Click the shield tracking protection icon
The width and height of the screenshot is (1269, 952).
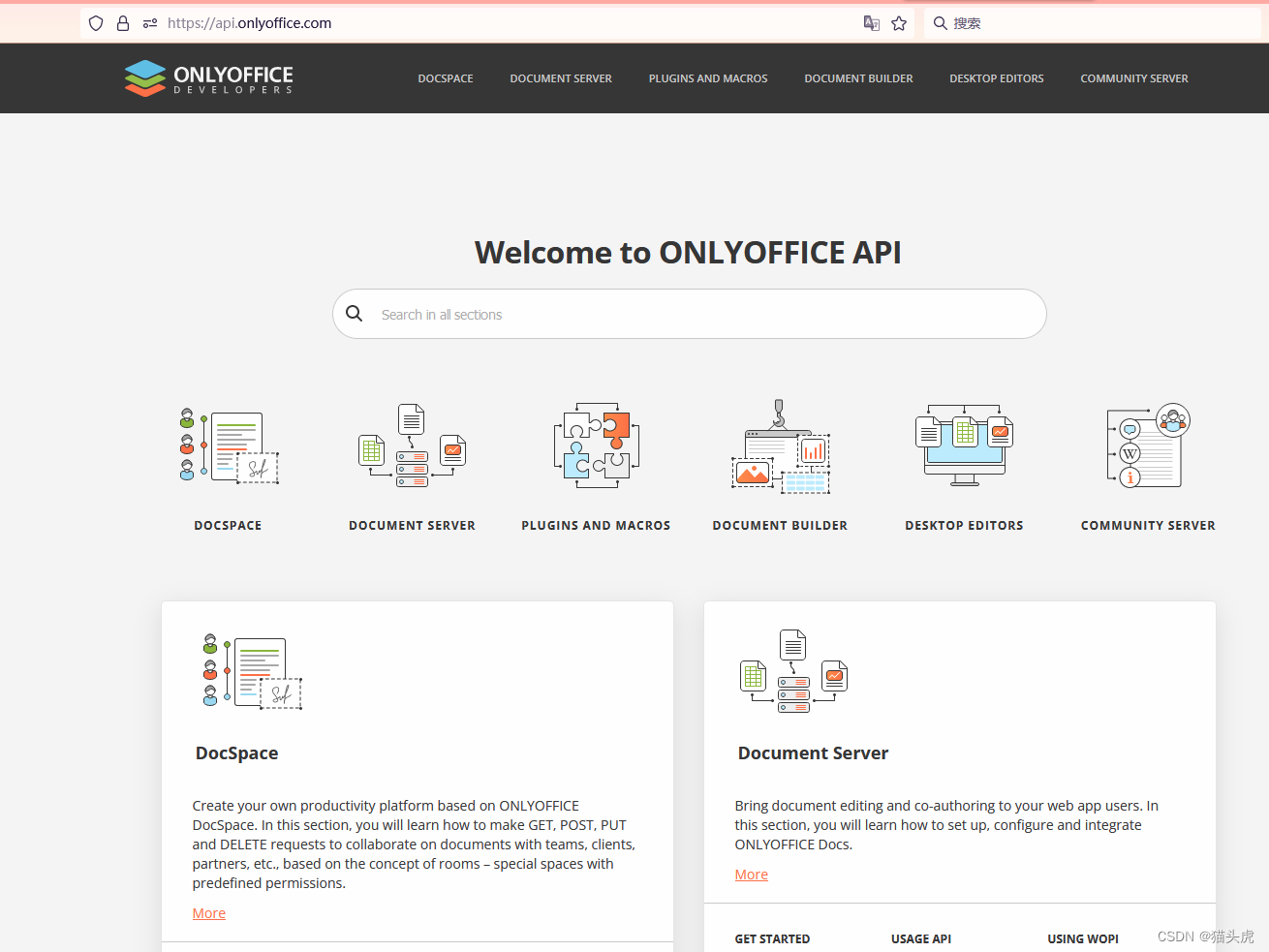click(96, 23)
